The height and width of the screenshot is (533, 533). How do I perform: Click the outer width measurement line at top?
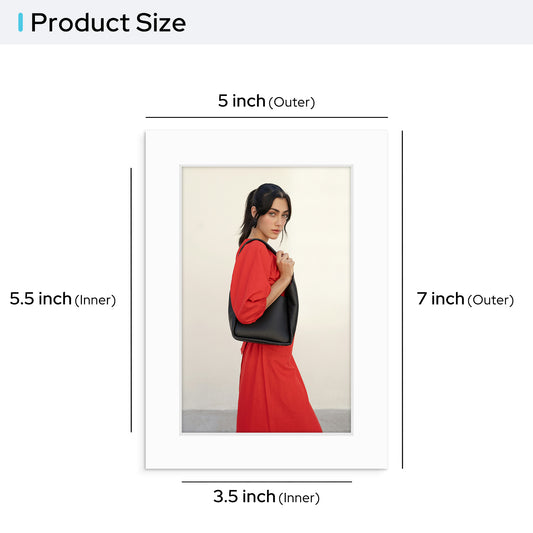coord(266,117)
